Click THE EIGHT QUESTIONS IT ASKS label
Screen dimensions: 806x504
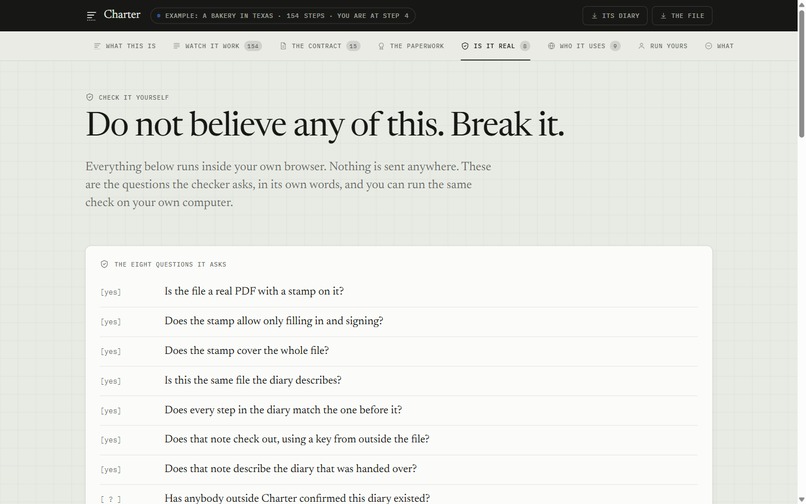pyautogui.click(x=170, y=264)
